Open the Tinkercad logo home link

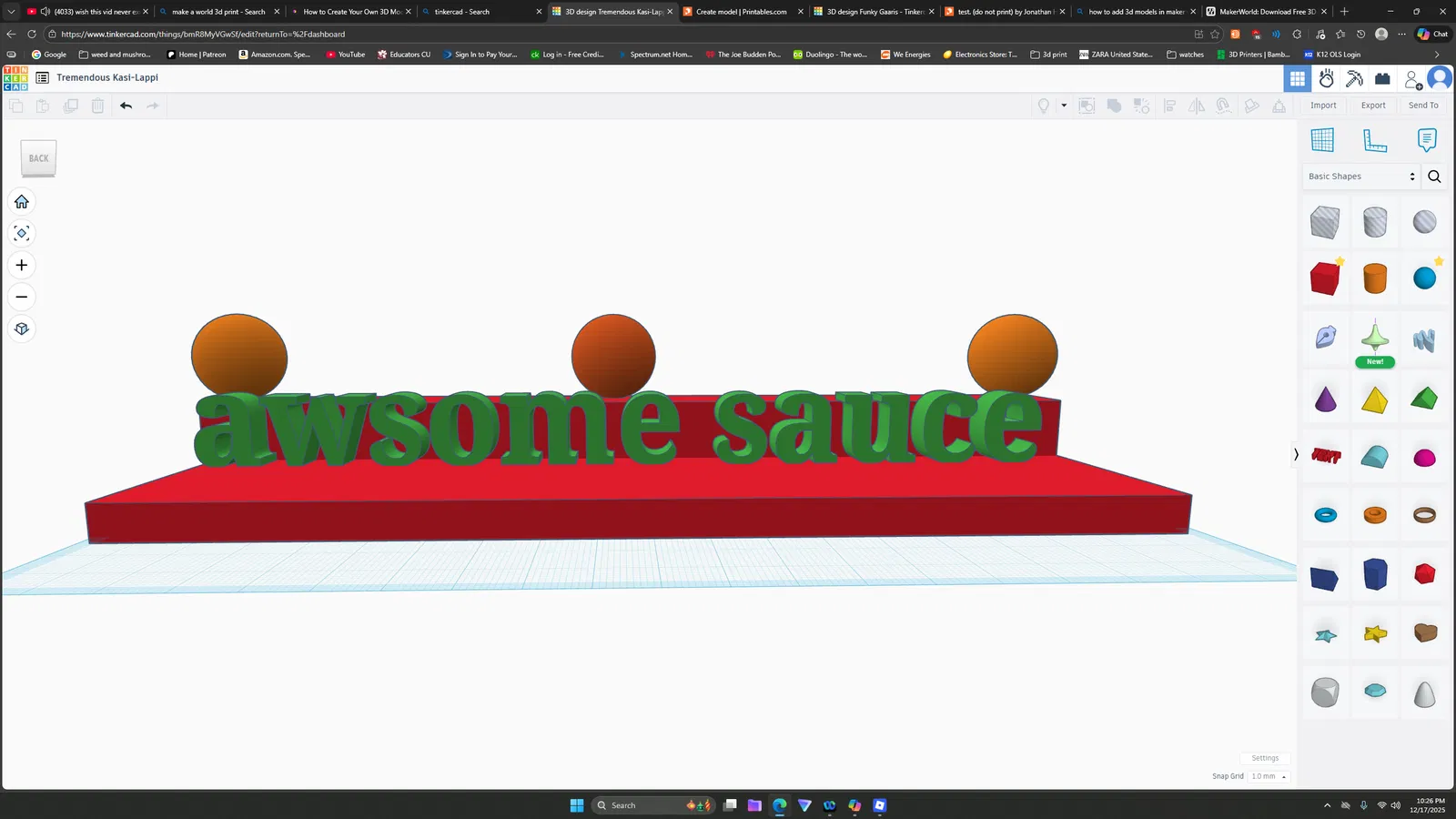[x=15, y=78]
